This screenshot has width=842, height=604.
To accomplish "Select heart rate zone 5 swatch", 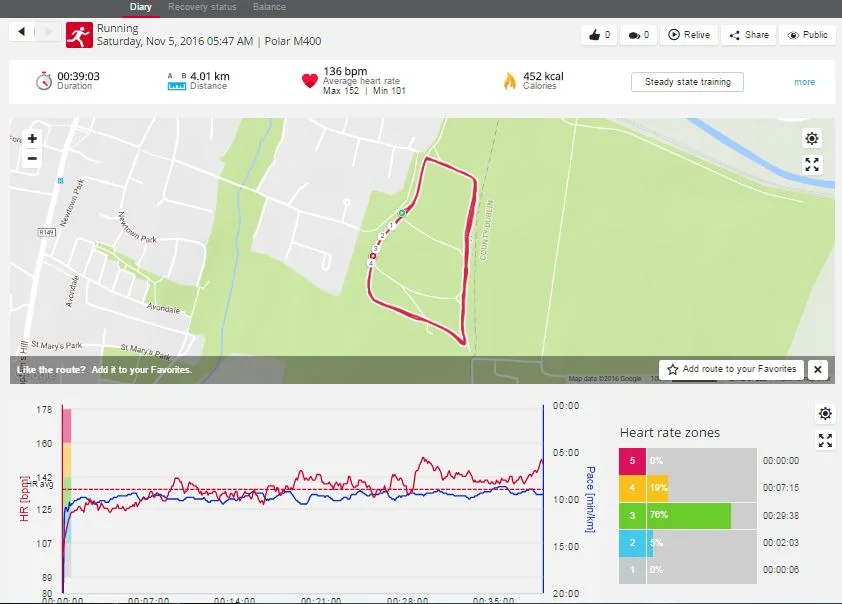I will point(633,461).
